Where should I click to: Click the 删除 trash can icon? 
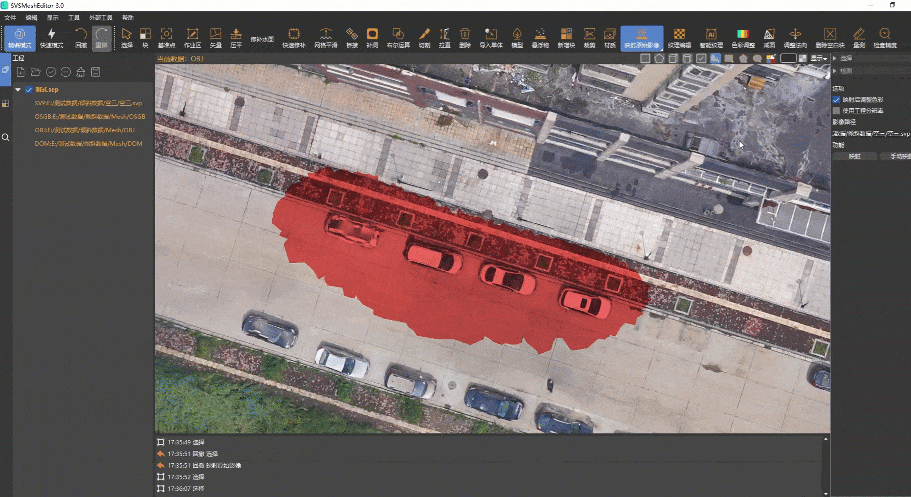(x=465, y=37)
